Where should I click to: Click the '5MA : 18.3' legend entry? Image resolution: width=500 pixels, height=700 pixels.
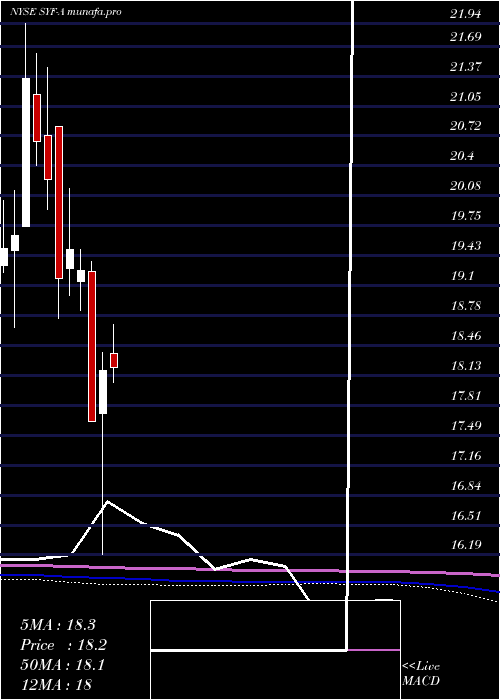tap(58, 625)
